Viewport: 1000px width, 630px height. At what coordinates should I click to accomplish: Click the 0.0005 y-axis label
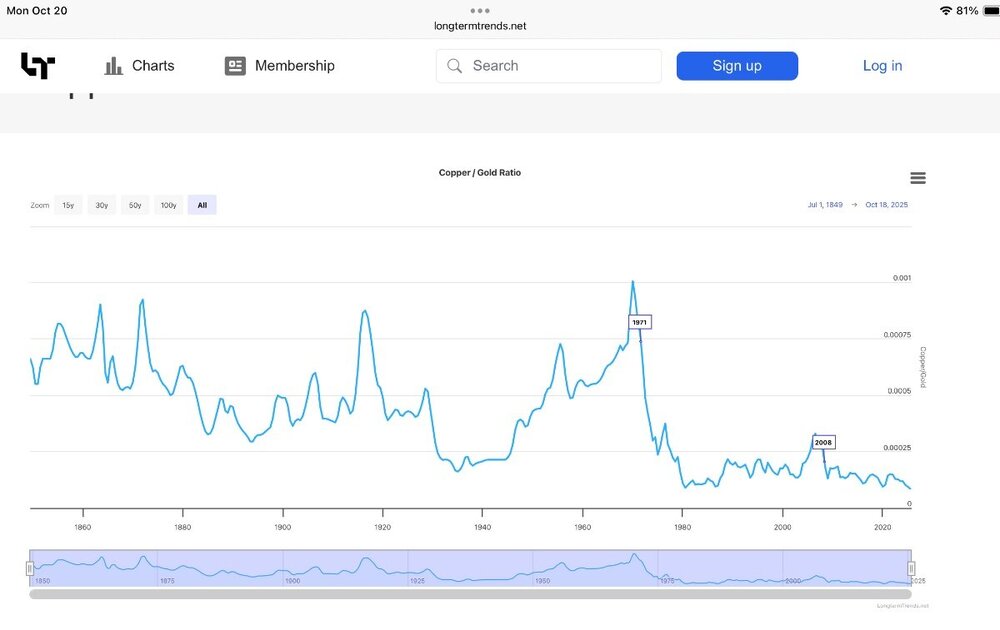point(899,391)
